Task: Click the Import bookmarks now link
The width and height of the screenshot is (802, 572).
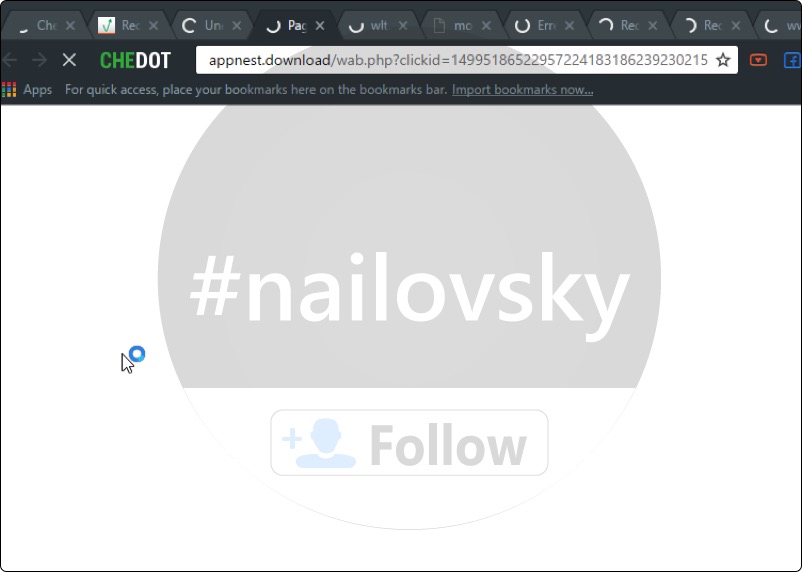Action: pyautogui.click(x=522, y=90)
